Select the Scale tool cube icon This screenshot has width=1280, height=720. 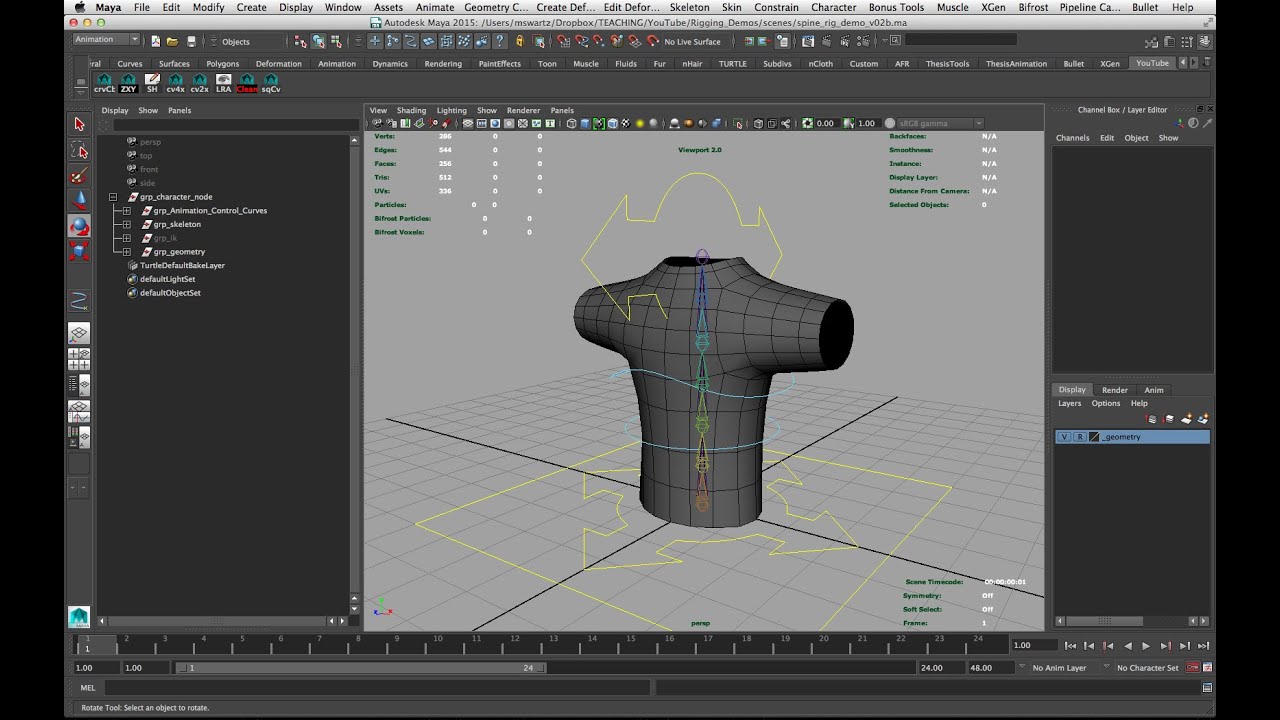(x=79, y=251)
